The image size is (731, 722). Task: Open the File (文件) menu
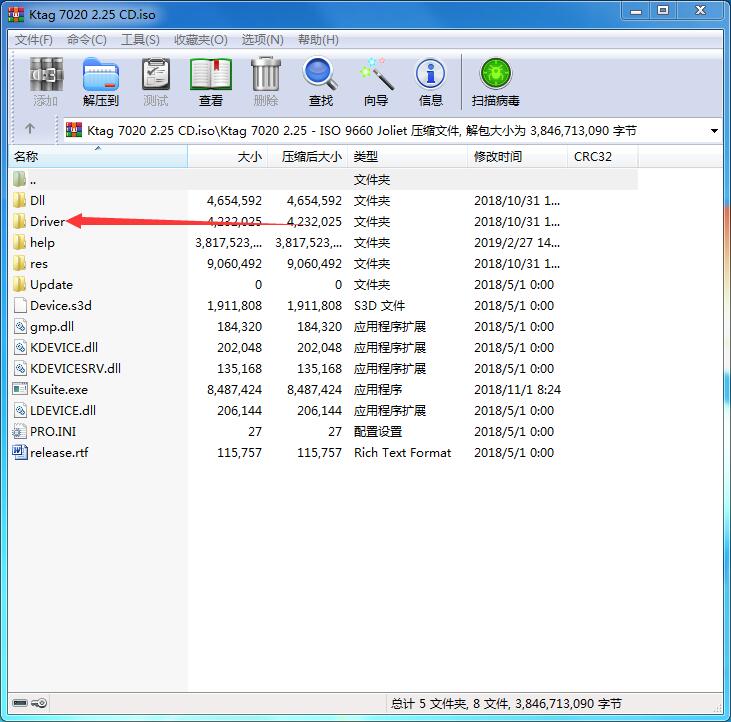point(34,40)
